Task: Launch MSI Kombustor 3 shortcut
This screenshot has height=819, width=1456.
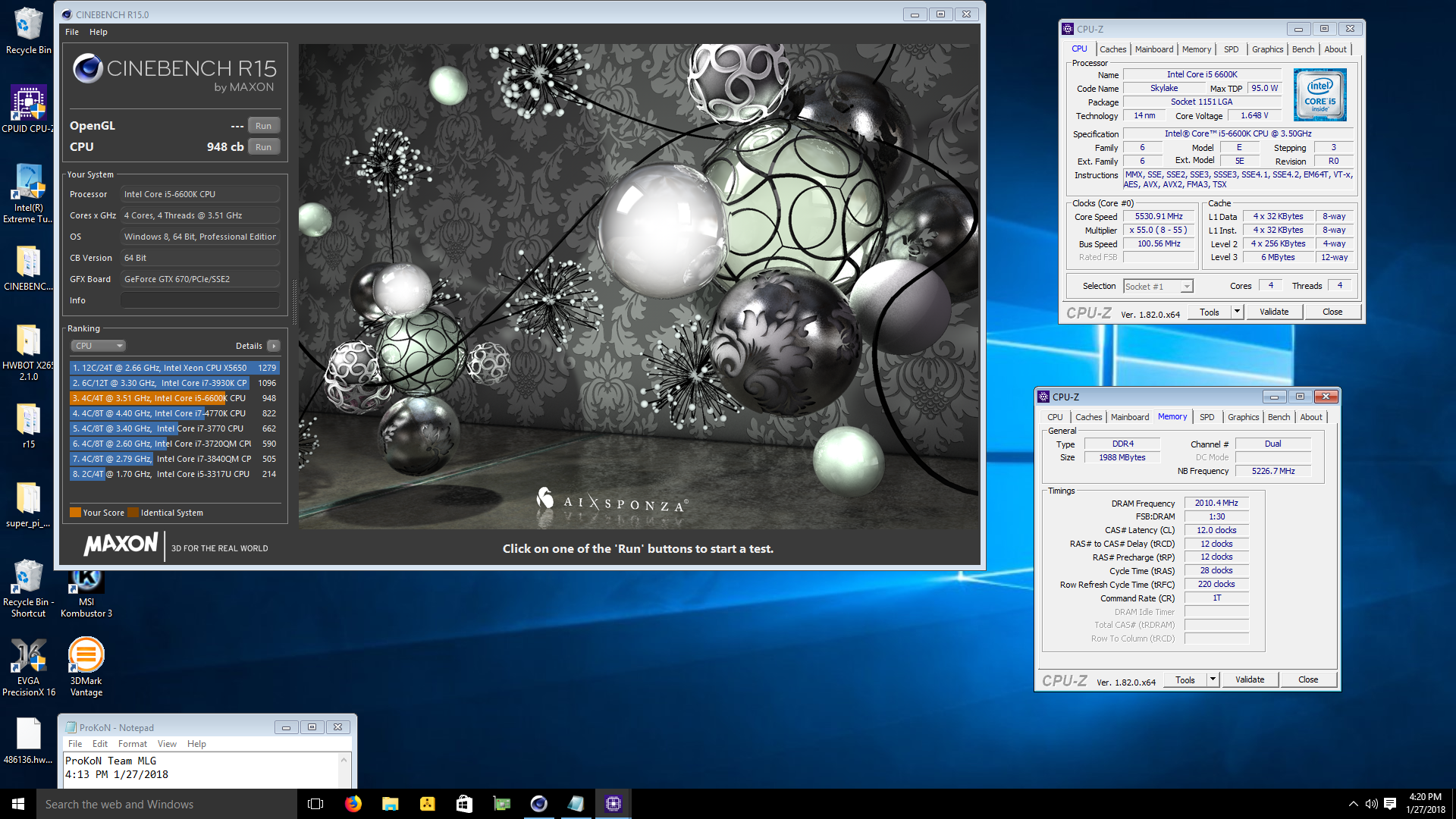Action: point(86,593)
